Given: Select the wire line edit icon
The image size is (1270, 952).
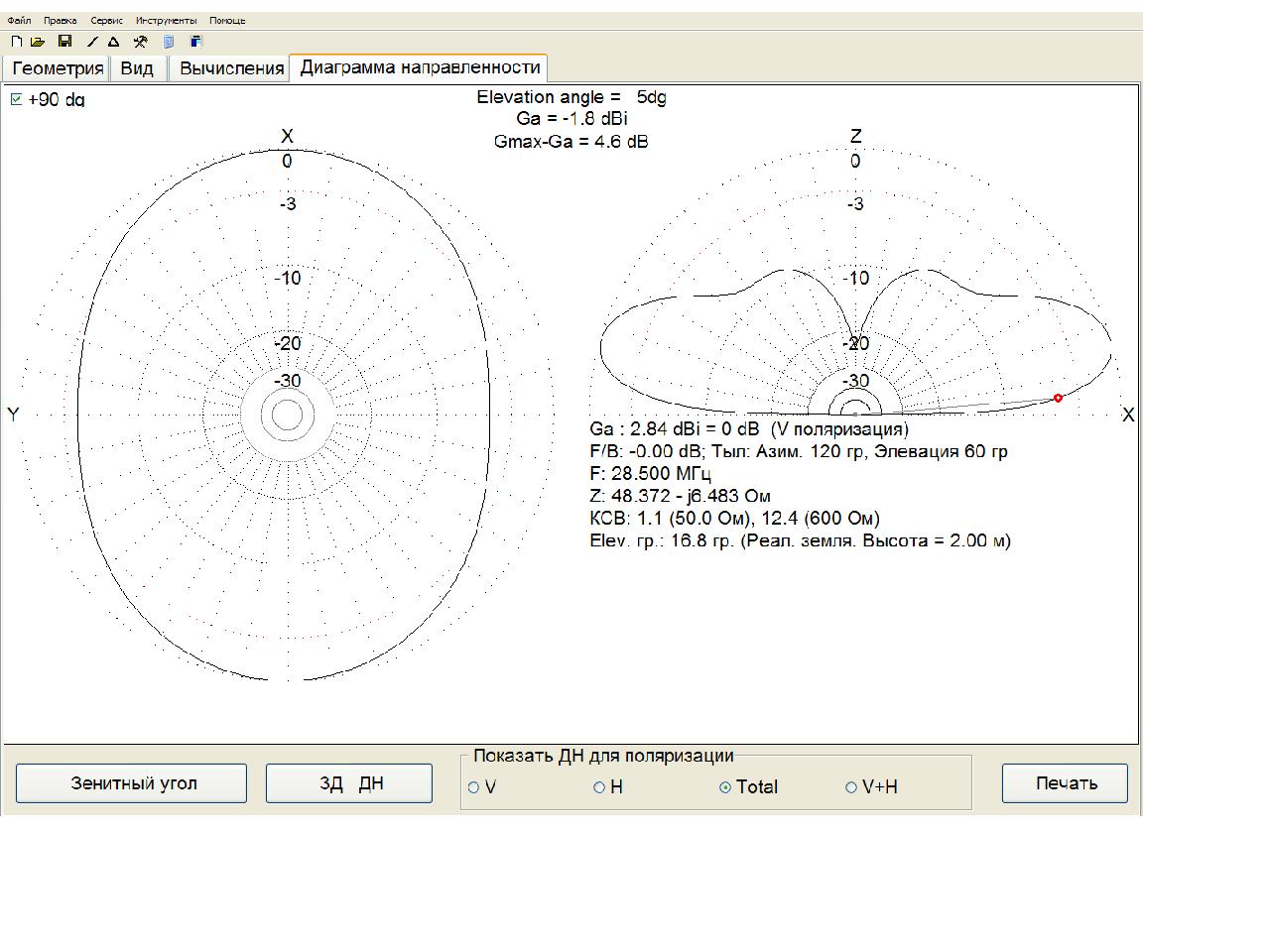Looking at the screenshot, I should (x=93, y=42).
